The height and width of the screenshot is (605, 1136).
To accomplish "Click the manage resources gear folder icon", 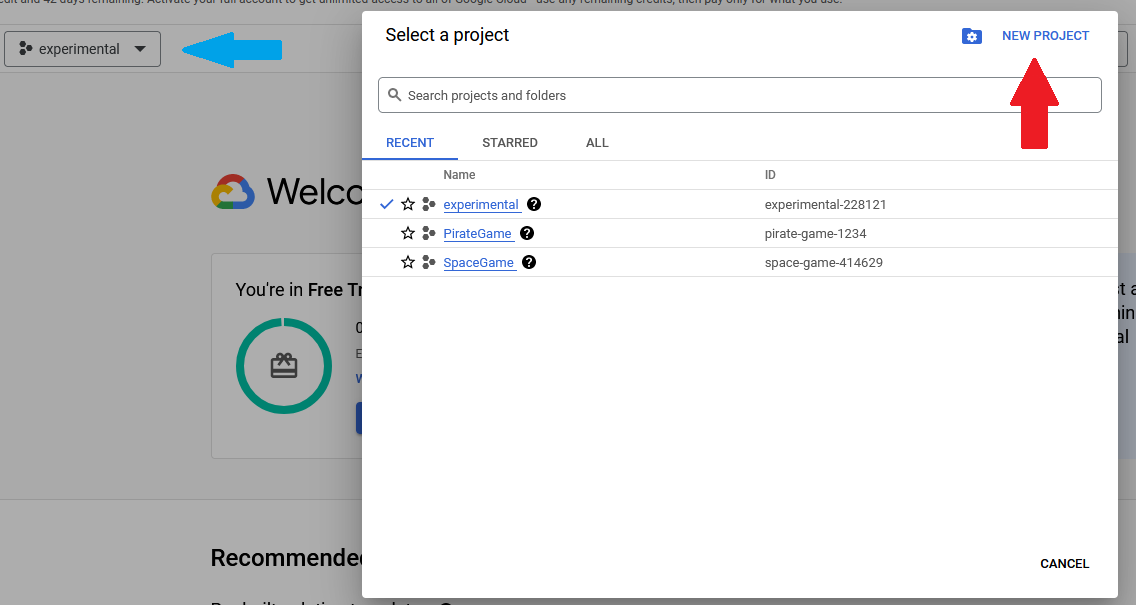I will [x=971, y=36].
